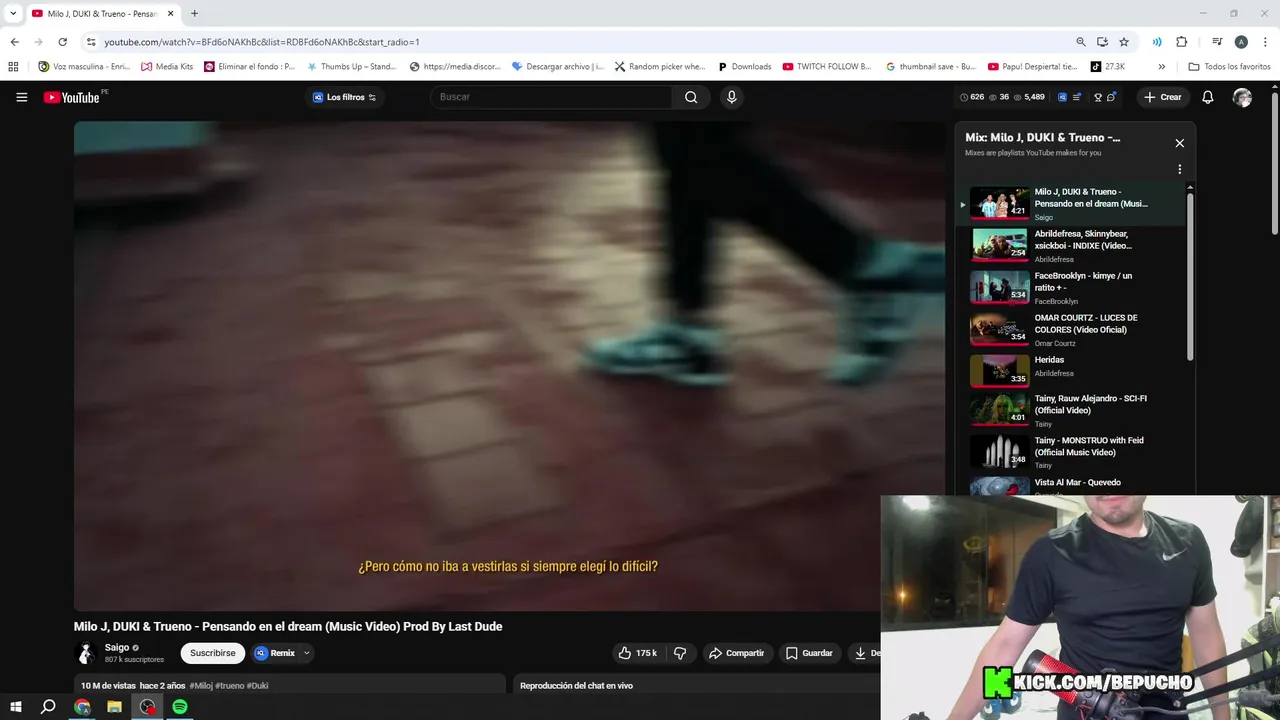Viewport: 1280px width, 720px height.
Task: Click the video player area
Action: click(510, 366)
